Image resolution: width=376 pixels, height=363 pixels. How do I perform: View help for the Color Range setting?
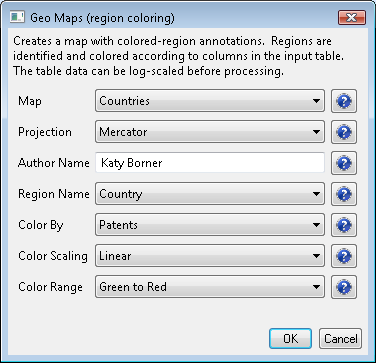[344, 287]
